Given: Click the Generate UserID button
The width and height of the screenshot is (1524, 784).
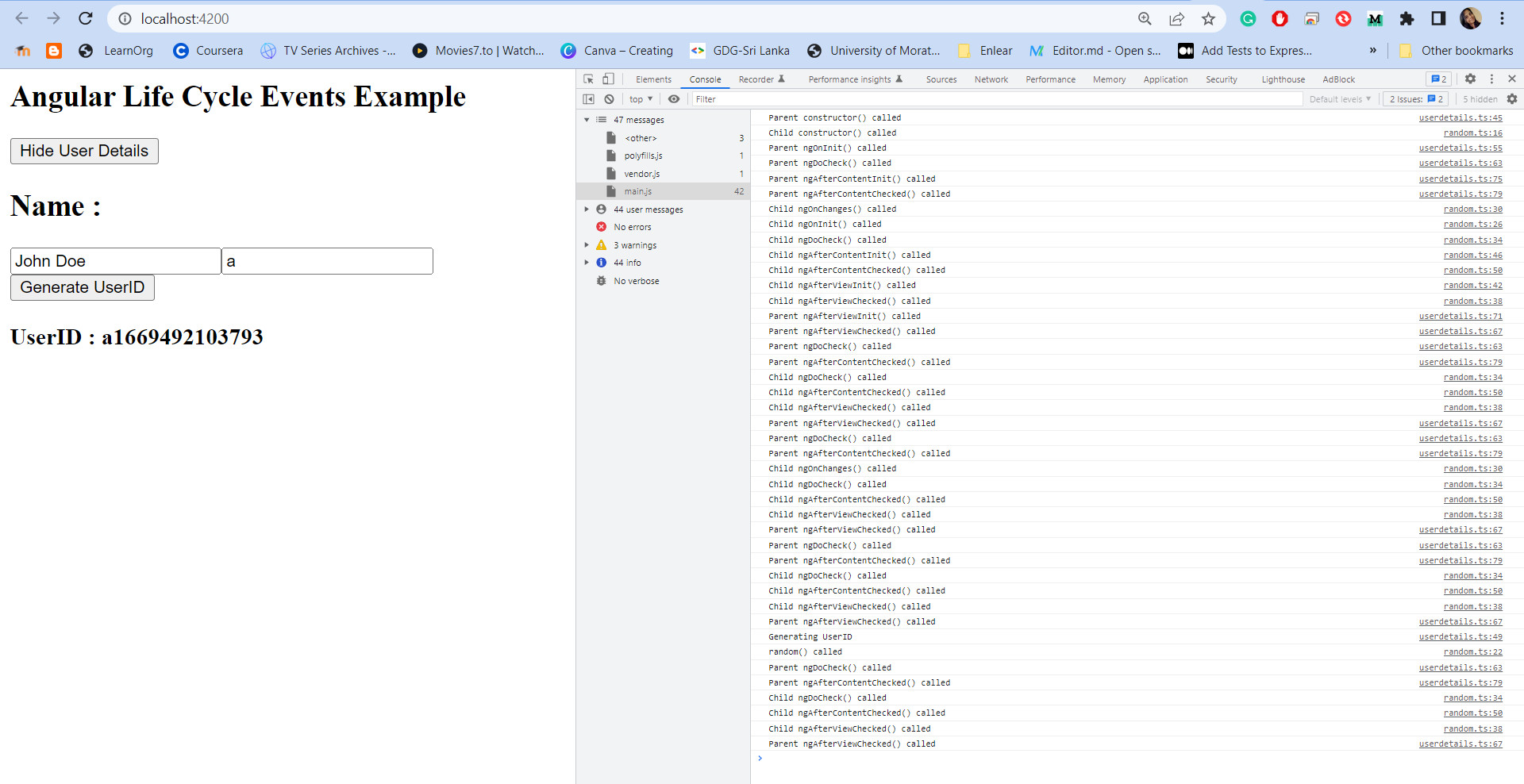Looking at the screenshot, I should [x=83, y=287].
